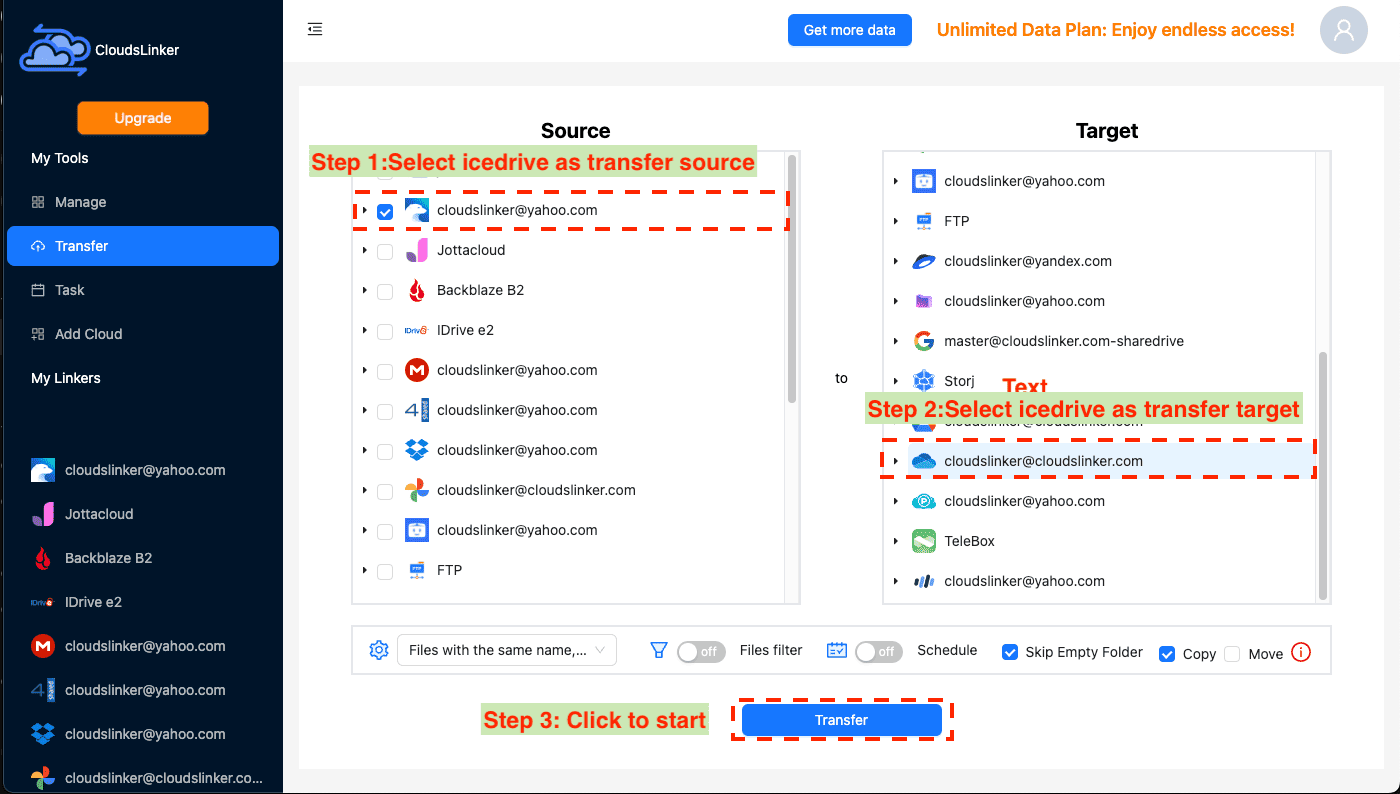Select the purple folder icon in Target list
The height and width of the screenshot is (794, 1400).
click(924, 301)
